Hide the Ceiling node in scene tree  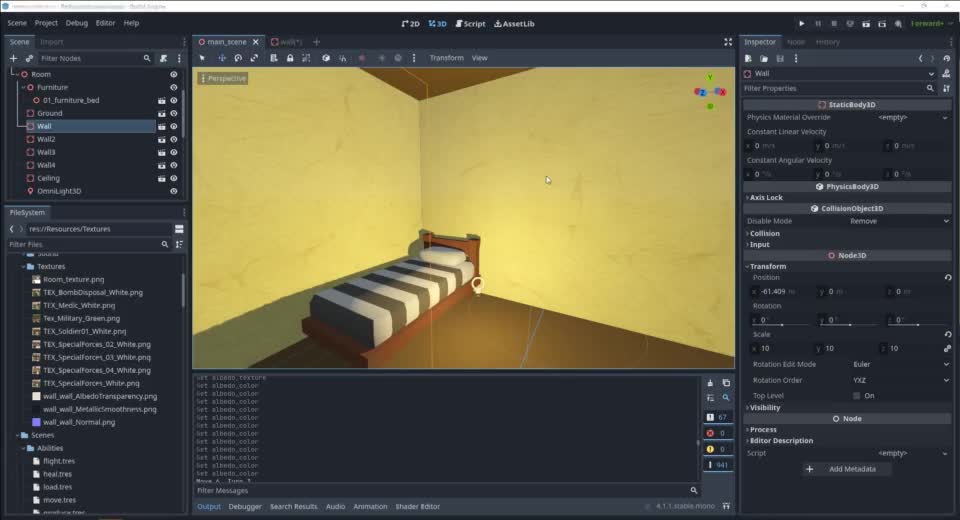click(173, 178)
